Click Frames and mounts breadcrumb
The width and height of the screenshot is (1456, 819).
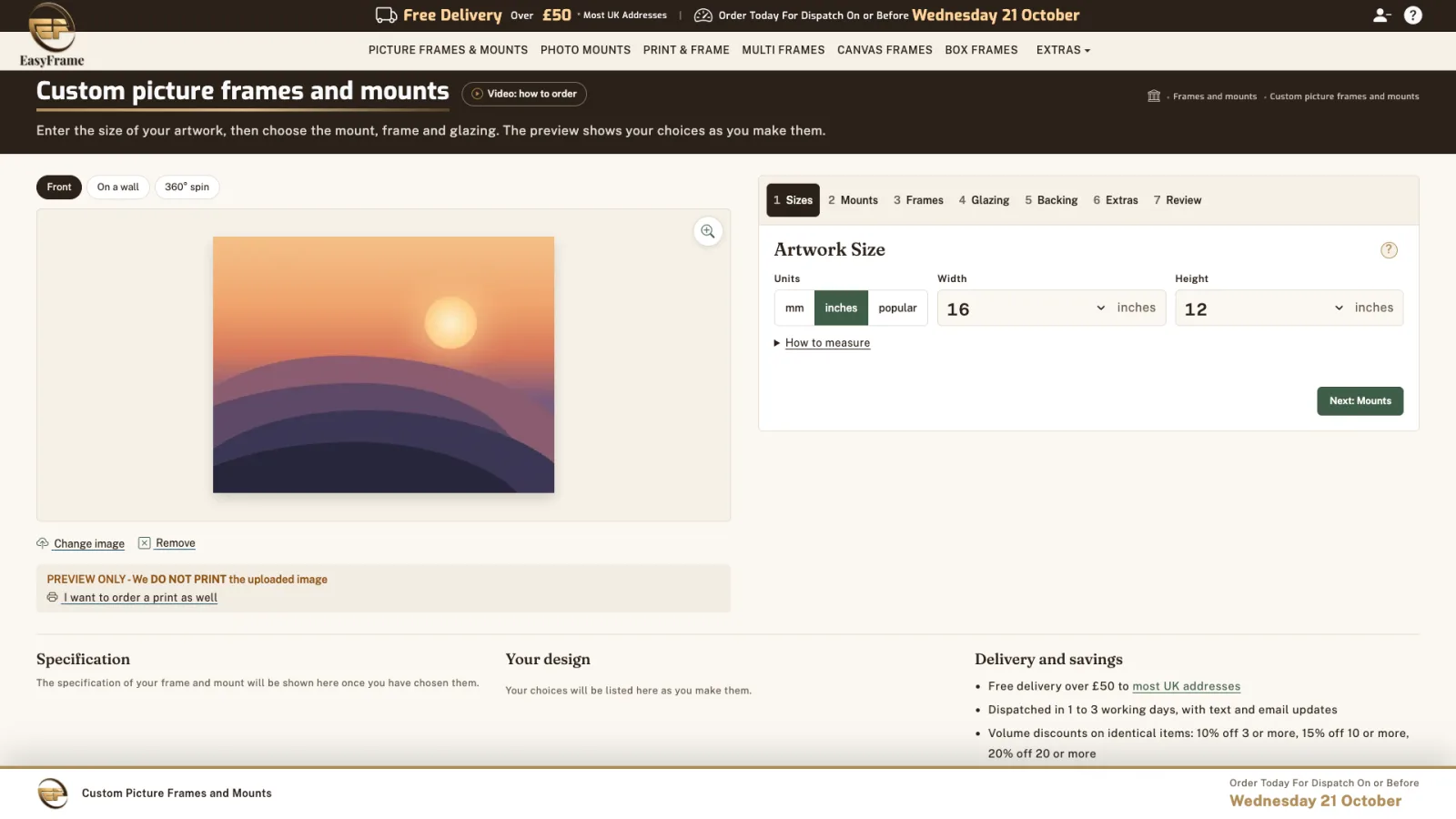point(1215,96)
